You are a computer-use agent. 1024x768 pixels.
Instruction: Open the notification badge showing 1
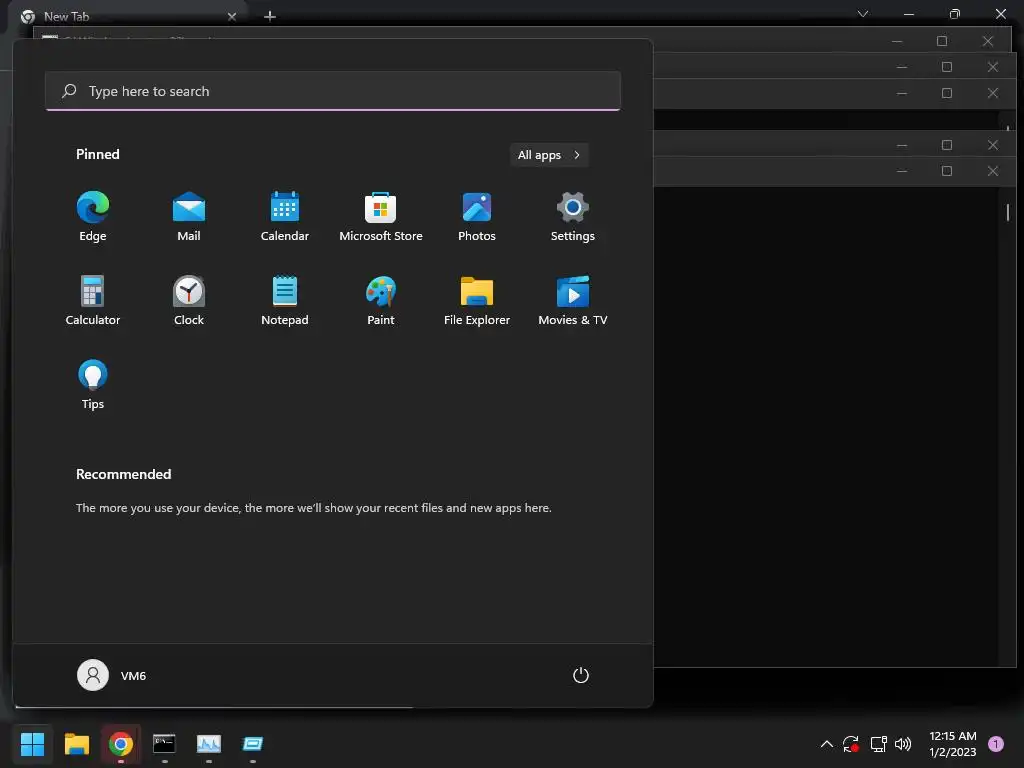pyautogui.click(x=996, y=744)
